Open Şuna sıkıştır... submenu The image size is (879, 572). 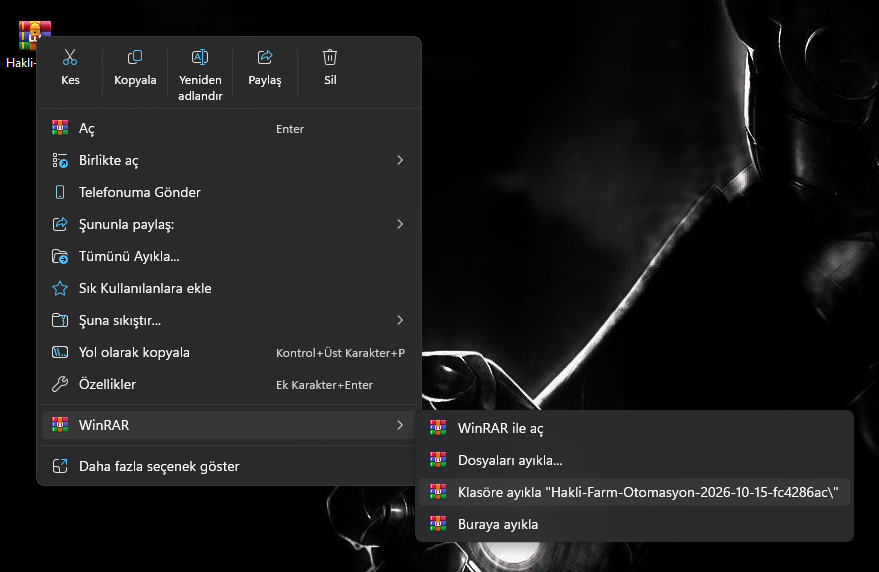click(x=230, y=320)
